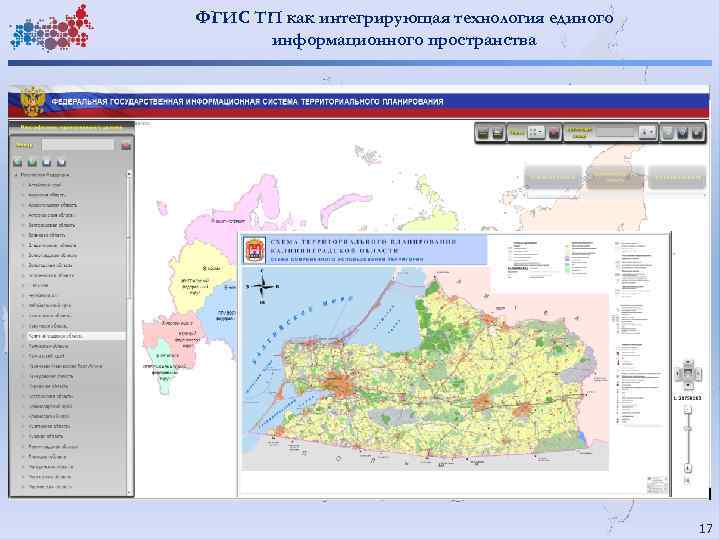
Task: Click the compass rose on Kaliningrad map
Action: tap(262, 287)
